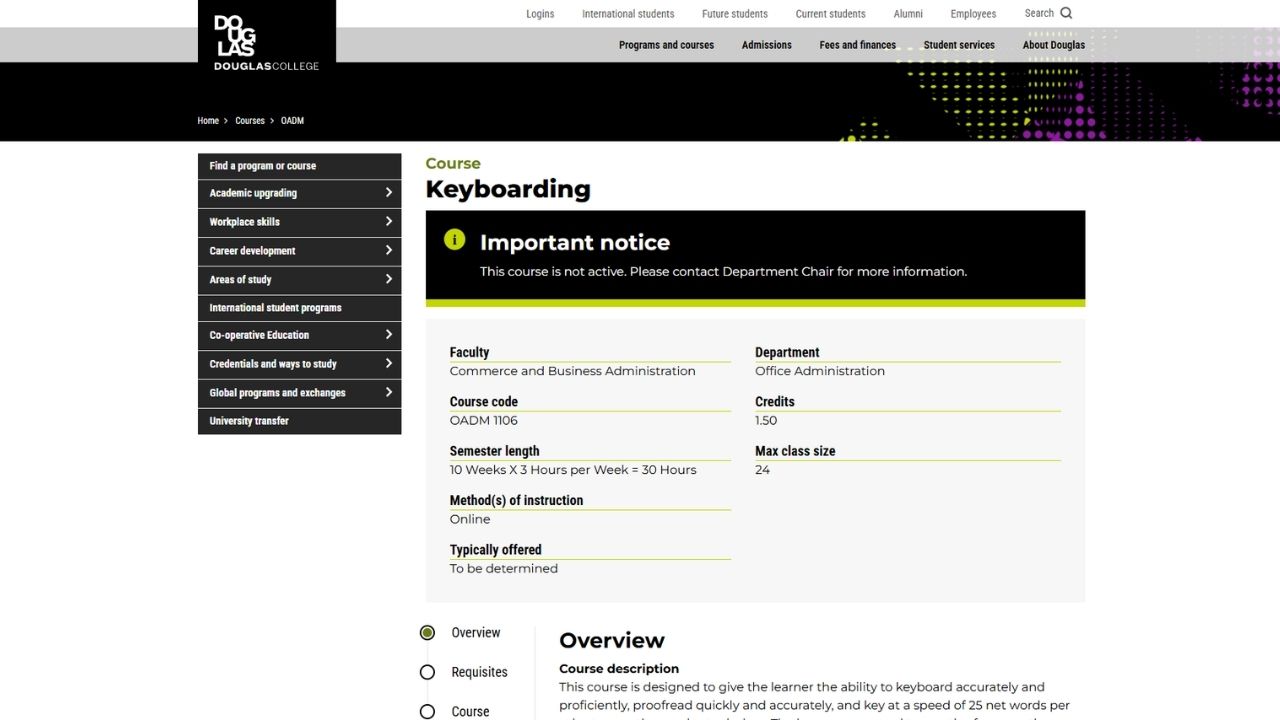Viewport: 1280px width, 720px height.
Task: Open University transfer sidebar item
Action: [299, 421]
